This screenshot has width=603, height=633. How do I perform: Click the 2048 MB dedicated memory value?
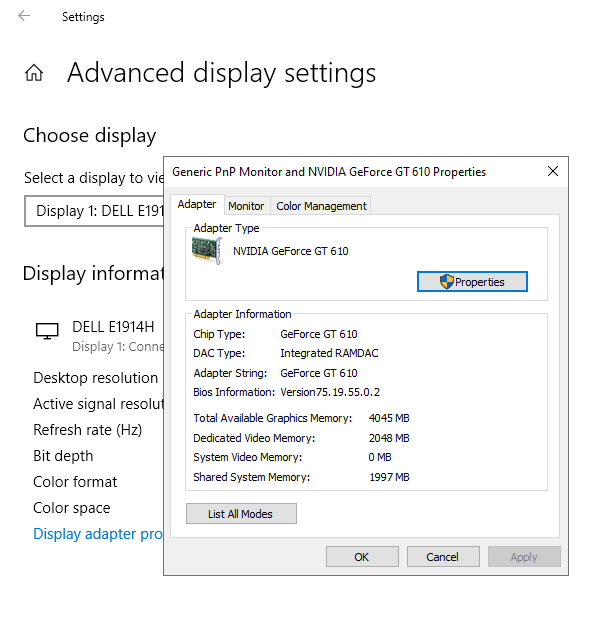click(x=389, y=438)
